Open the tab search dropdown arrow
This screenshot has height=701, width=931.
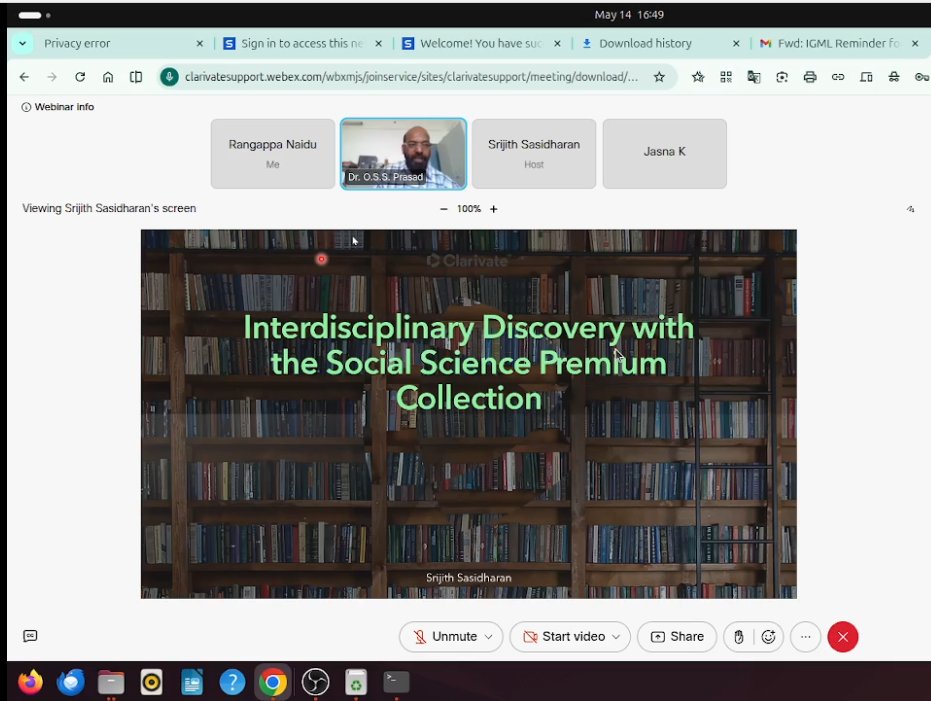tap(22, 43)
